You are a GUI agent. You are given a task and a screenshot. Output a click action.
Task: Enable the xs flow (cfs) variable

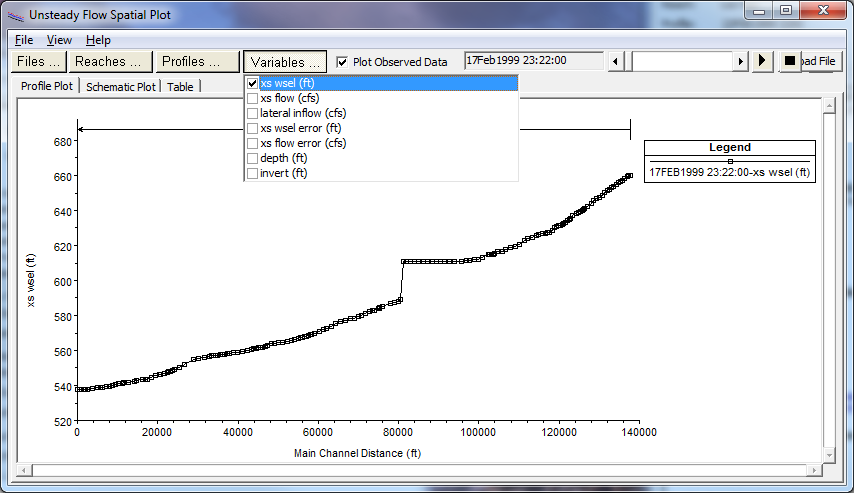(x=253, y=99)
